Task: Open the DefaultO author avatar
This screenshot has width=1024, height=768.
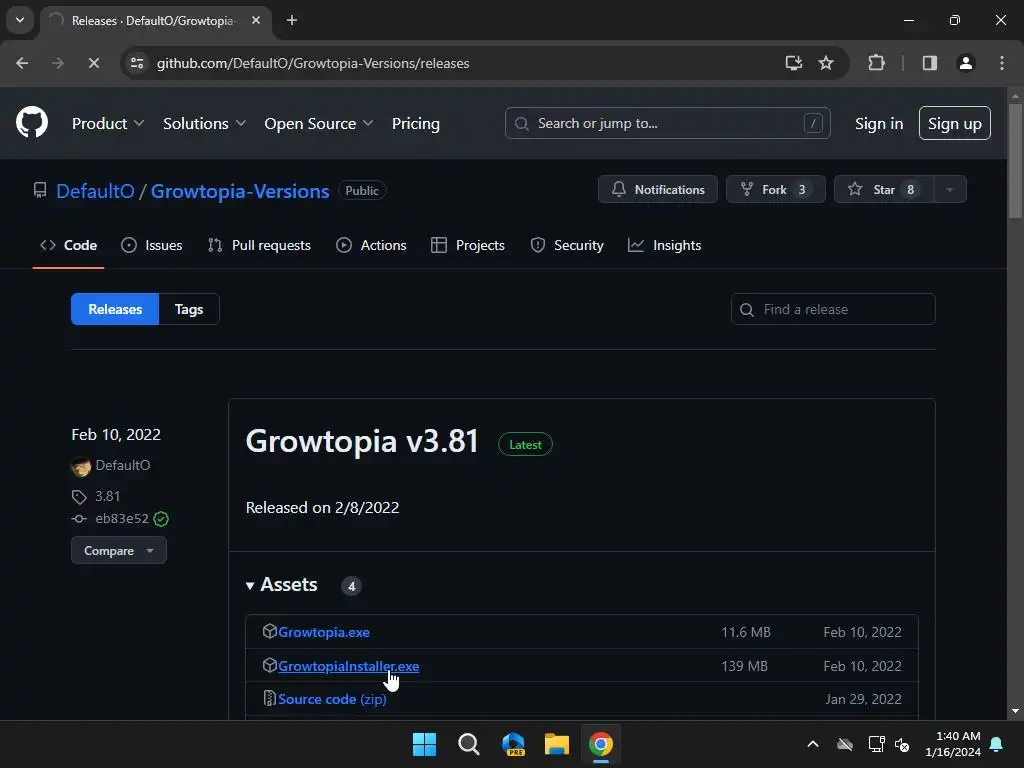Action: pos(81,466)
